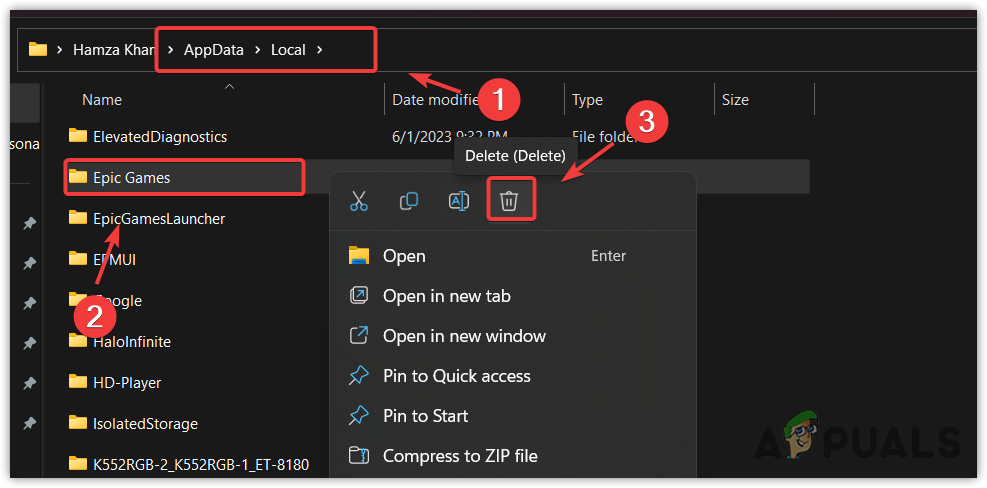987x488 pixels.
Task: Navigate to AppData in the breadcrumb
Action: coord(215,49)
